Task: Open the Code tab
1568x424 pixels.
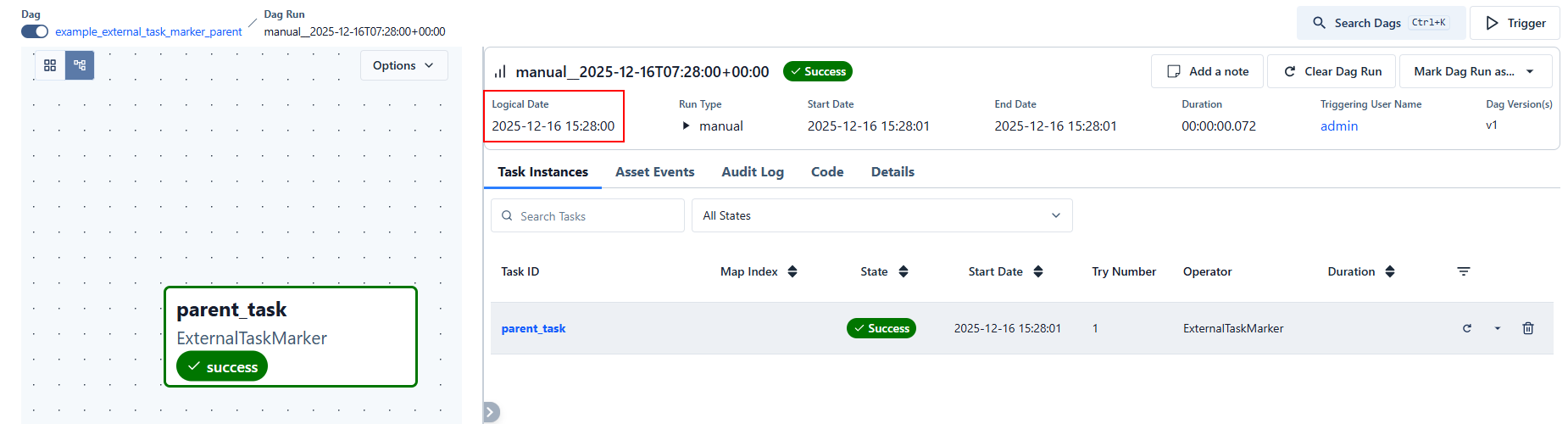Action: [x=827, y=172]
